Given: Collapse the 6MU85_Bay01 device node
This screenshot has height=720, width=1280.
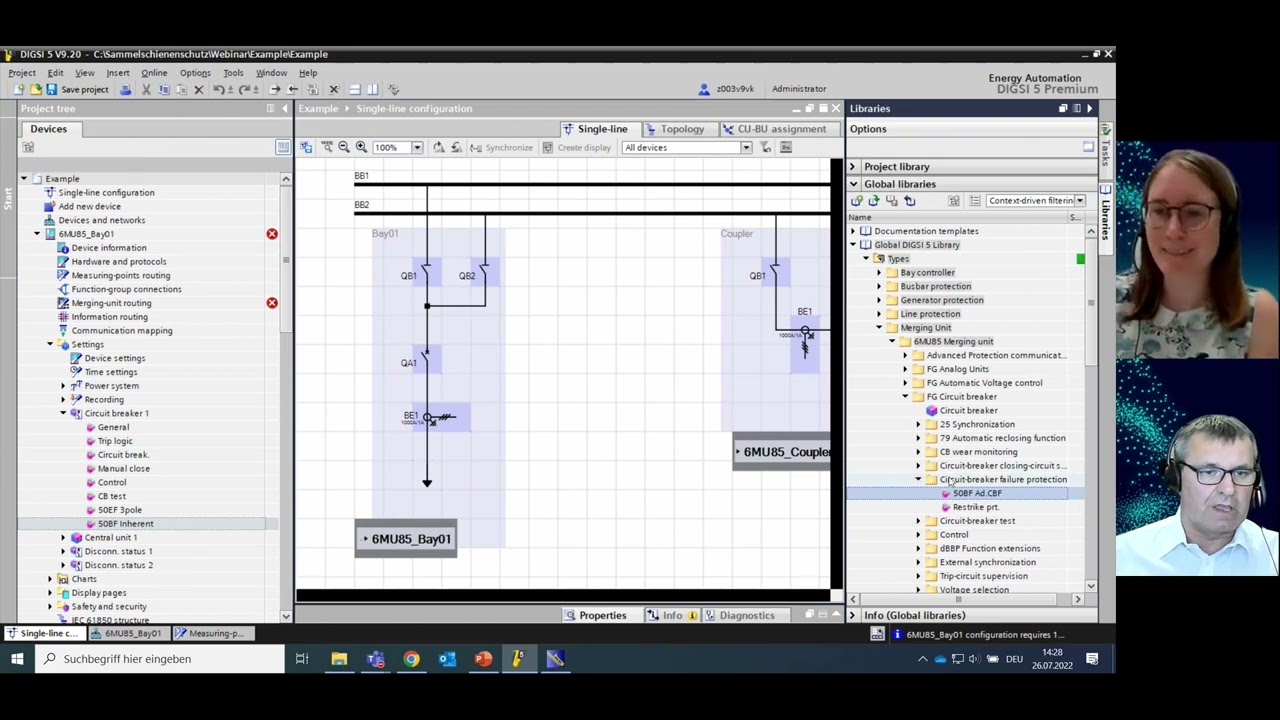Looking at the screenshot, I should pos(37,234).
